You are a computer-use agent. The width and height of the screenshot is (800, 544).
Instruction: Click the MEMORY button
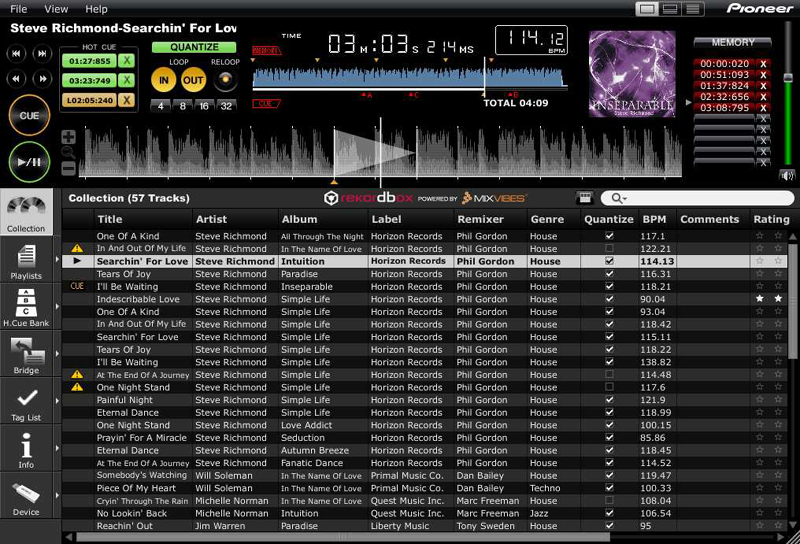click(732, 43)
